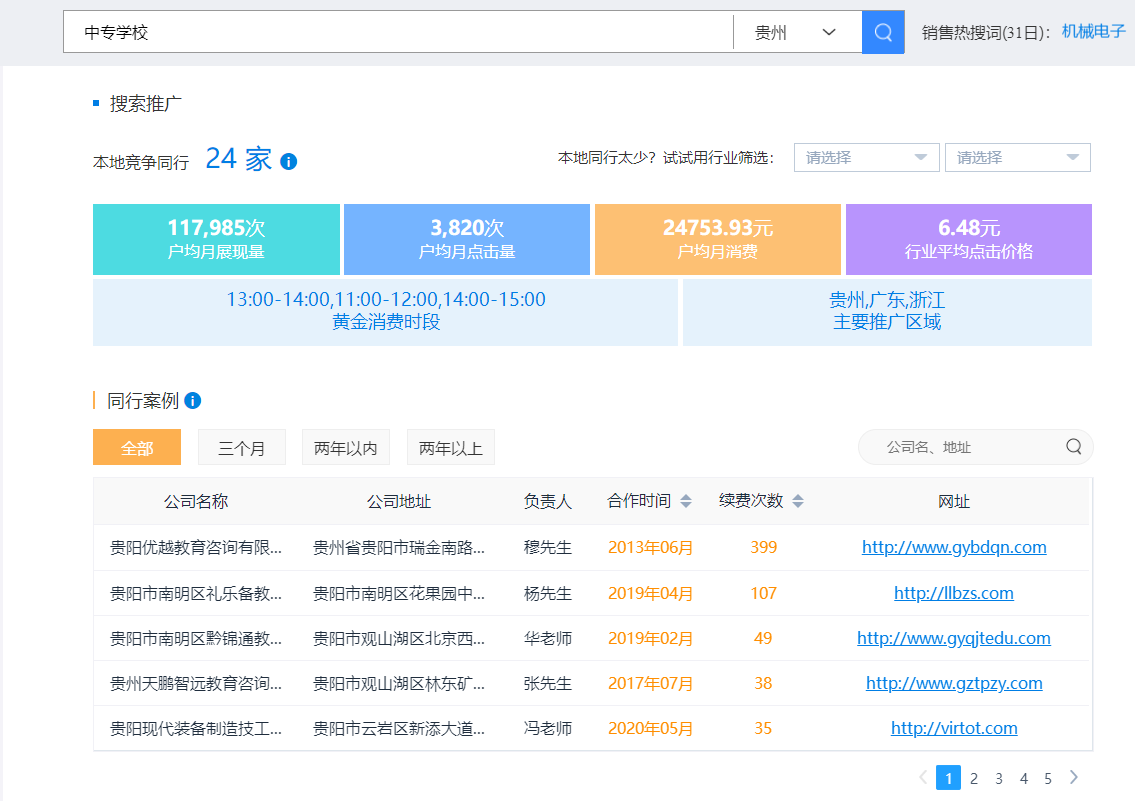Click the 中专学校 search input field

(398, 32)
